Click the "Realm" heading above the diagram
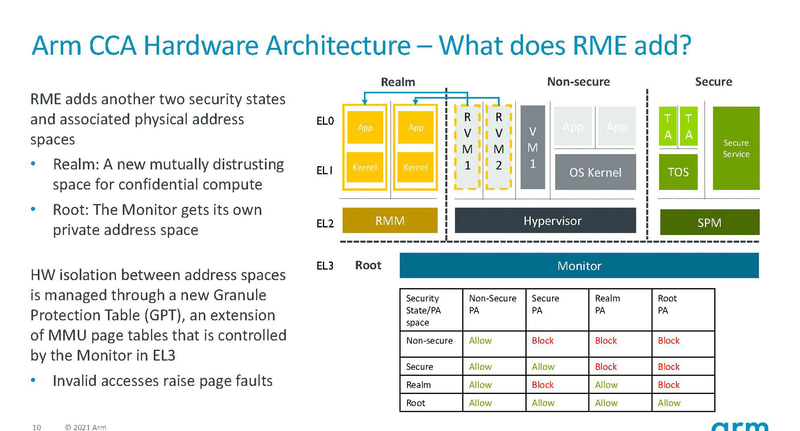The width and height of the screenshot is (800, 431). point(398,82)
